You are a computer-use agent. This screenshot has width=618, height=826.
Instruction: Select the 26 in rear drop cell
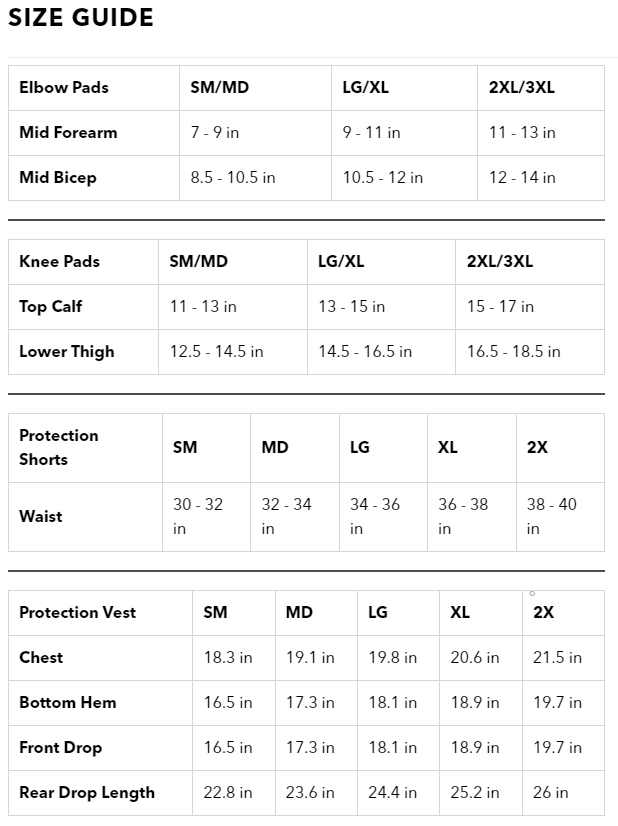tap(563, 793)
